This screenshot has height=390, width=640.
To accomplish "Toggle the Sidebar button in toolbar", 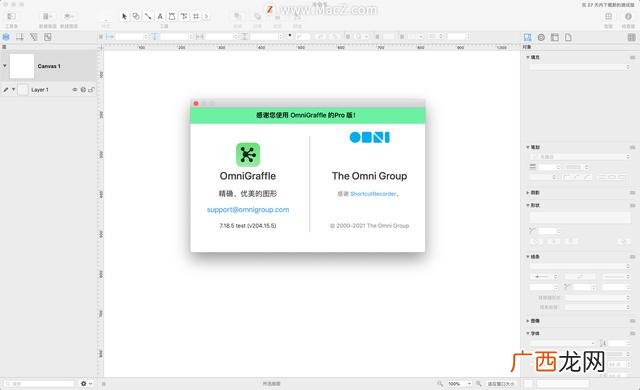I will click(x=11, y=16).
